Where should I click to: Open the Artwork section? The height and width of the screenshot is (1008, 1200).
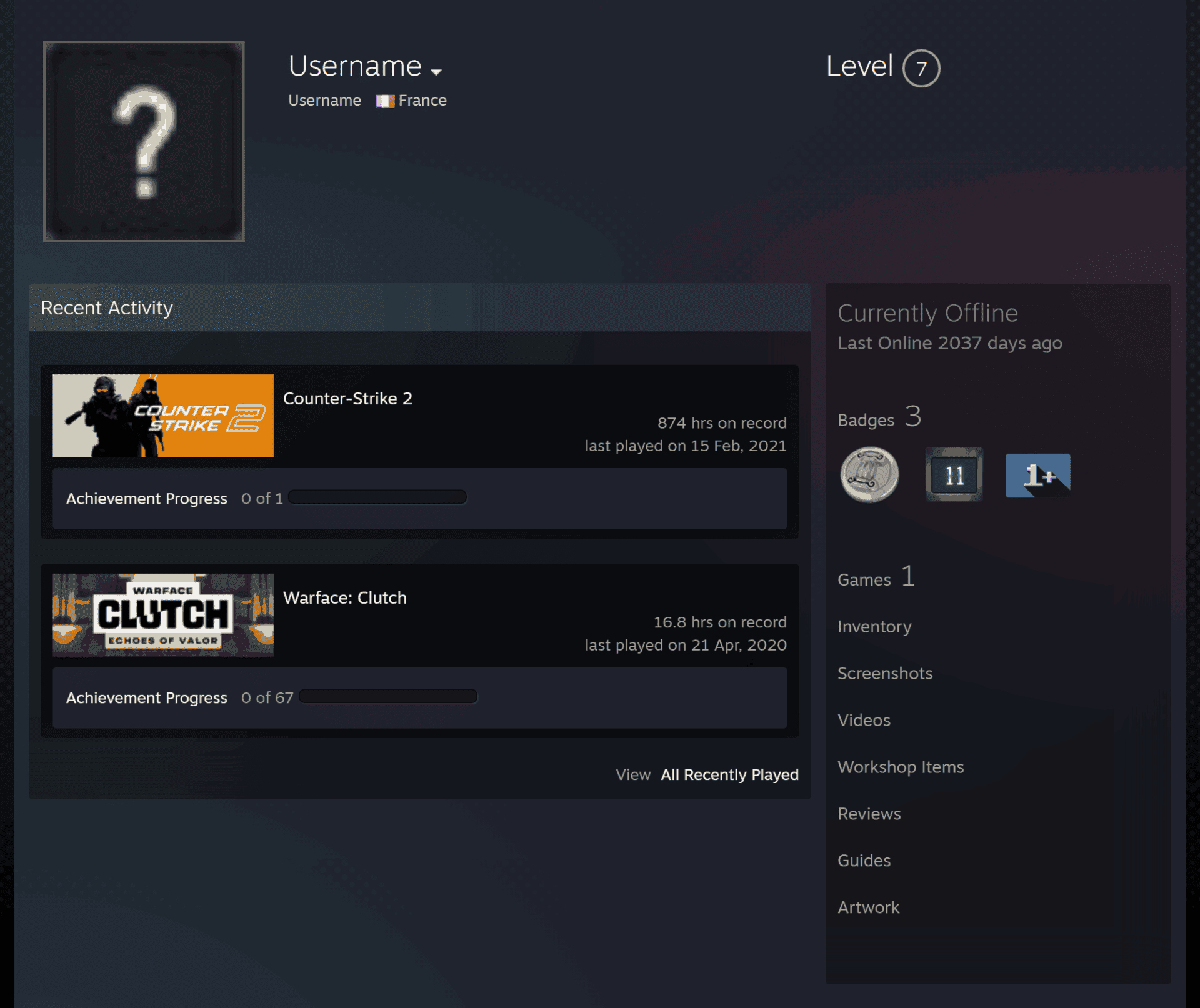click(x=869, y=908)
